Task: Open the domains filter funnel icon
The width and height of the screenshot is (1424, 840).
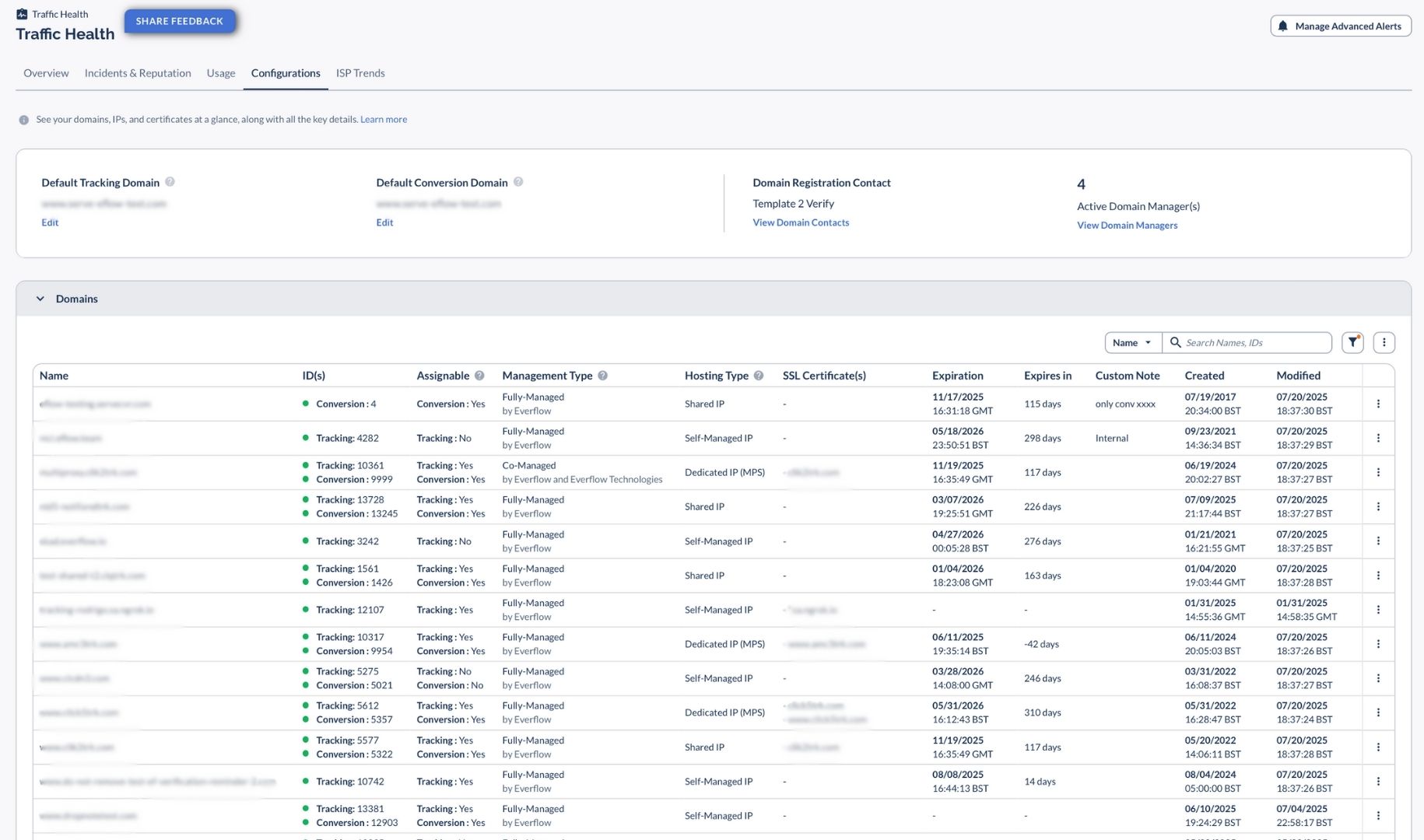Action: [x=1352, y=342]
